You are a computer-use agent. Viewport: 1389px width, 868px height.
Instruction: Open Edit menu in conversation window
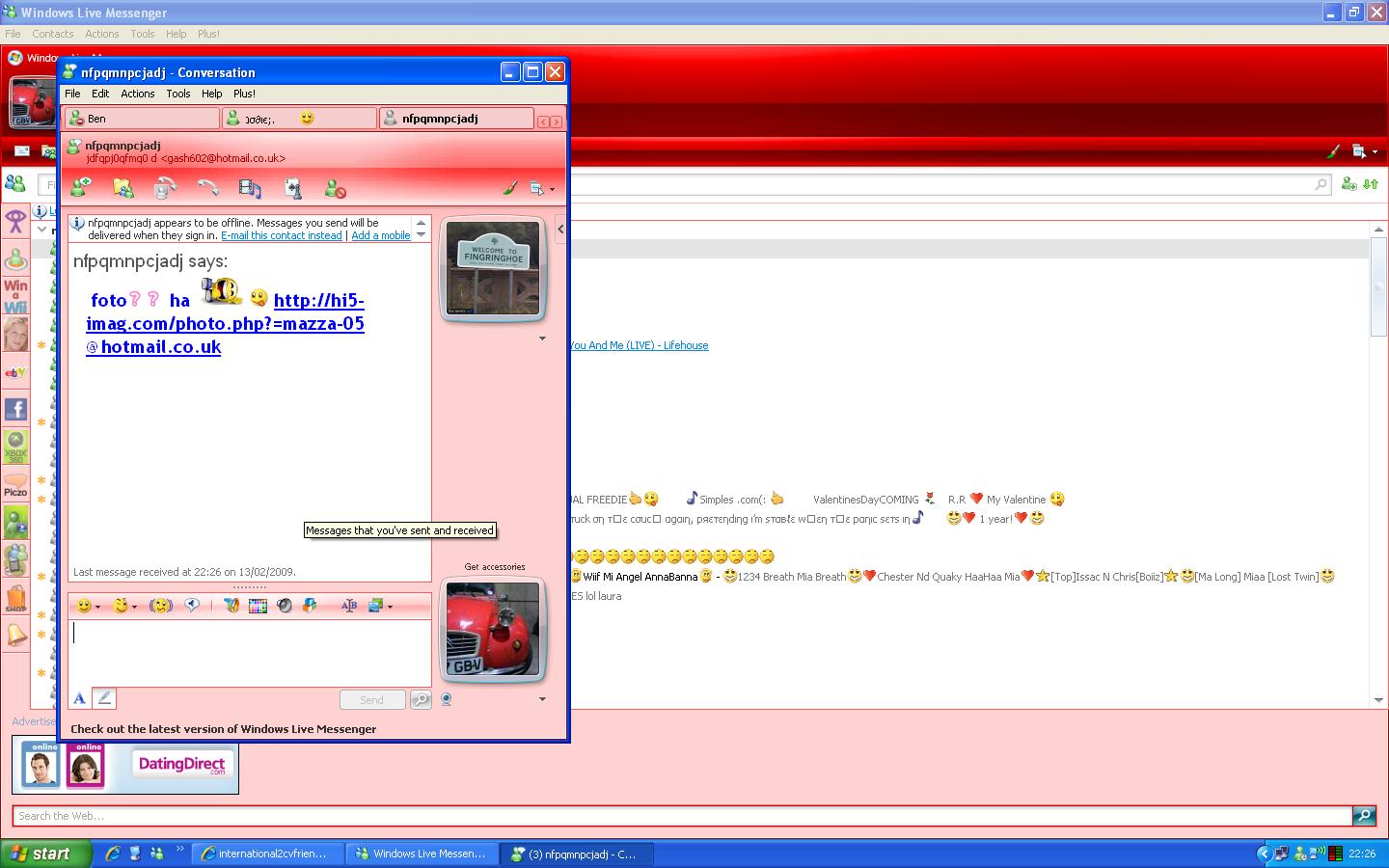pyautogui.click(x=100, y=94)
